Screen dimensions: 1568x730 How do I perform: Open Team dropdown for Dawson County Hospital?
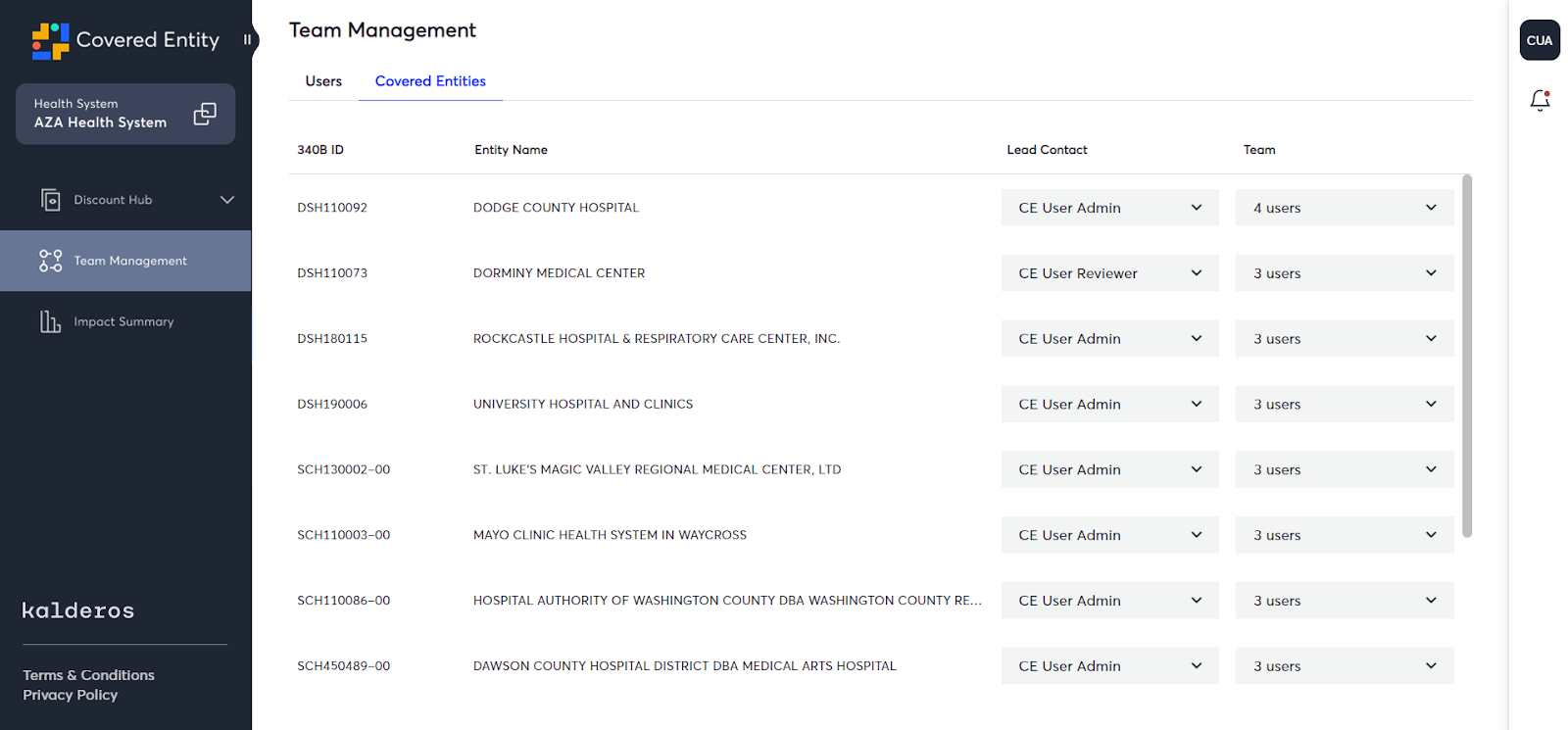point(1345,666)
